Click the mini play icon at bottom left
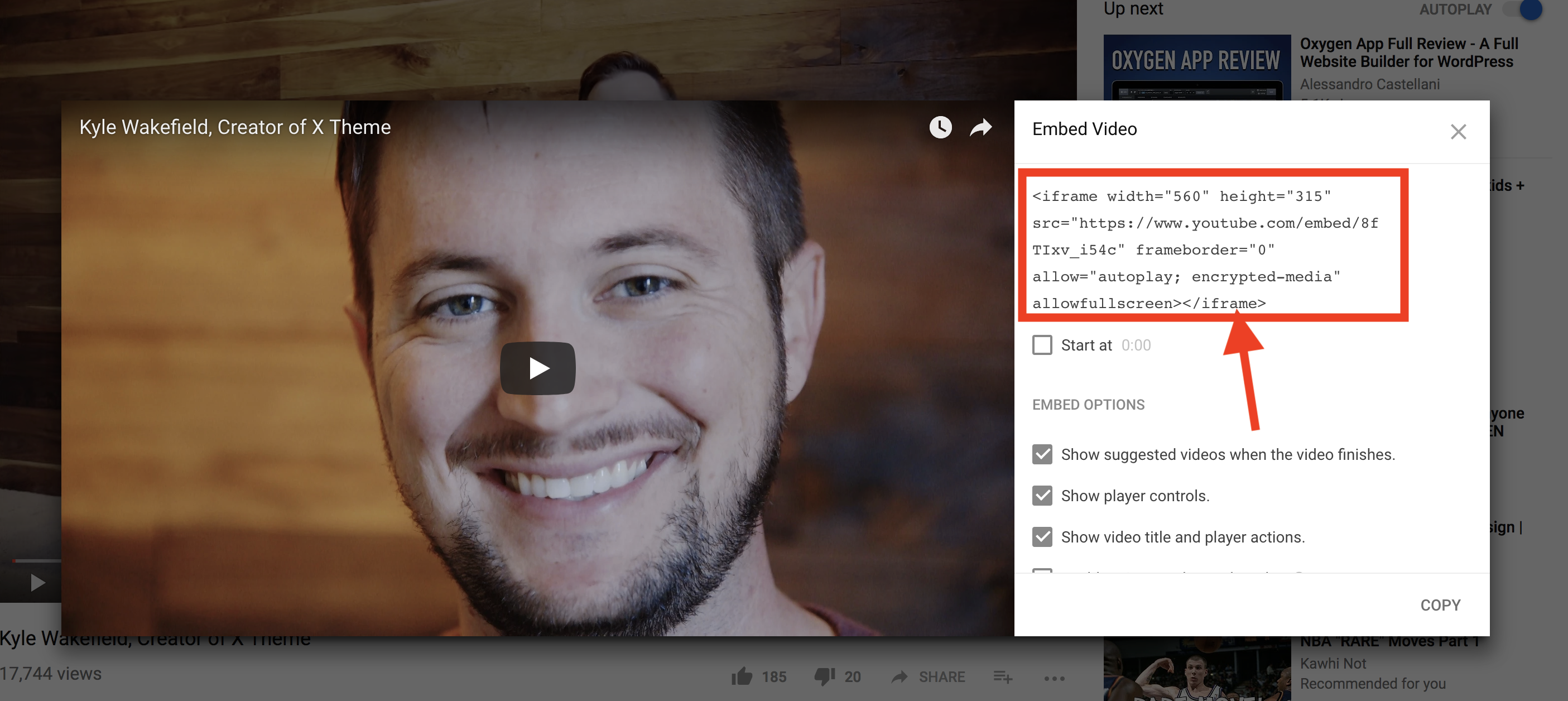 (x=38, y=582)
